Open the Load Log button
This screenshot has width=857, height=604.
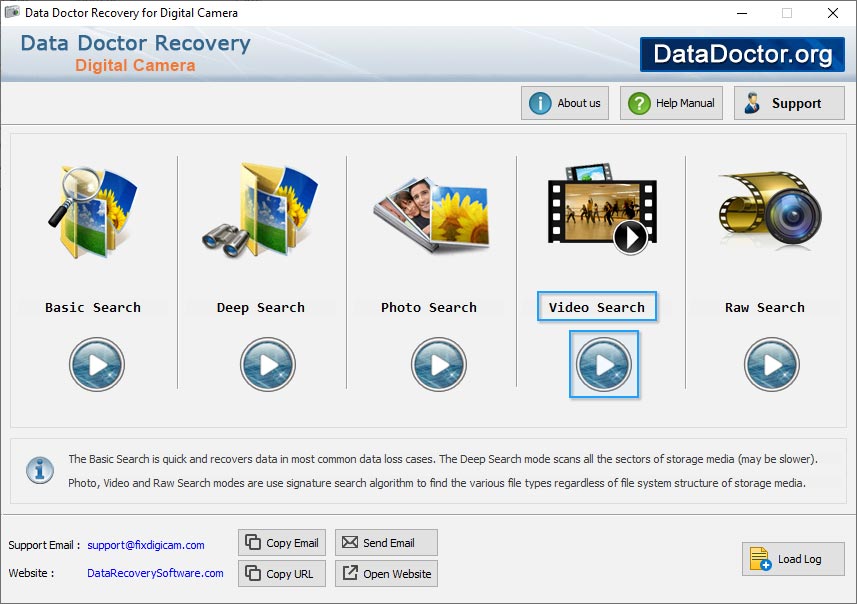pyautogui.click(x=793, y=559)
